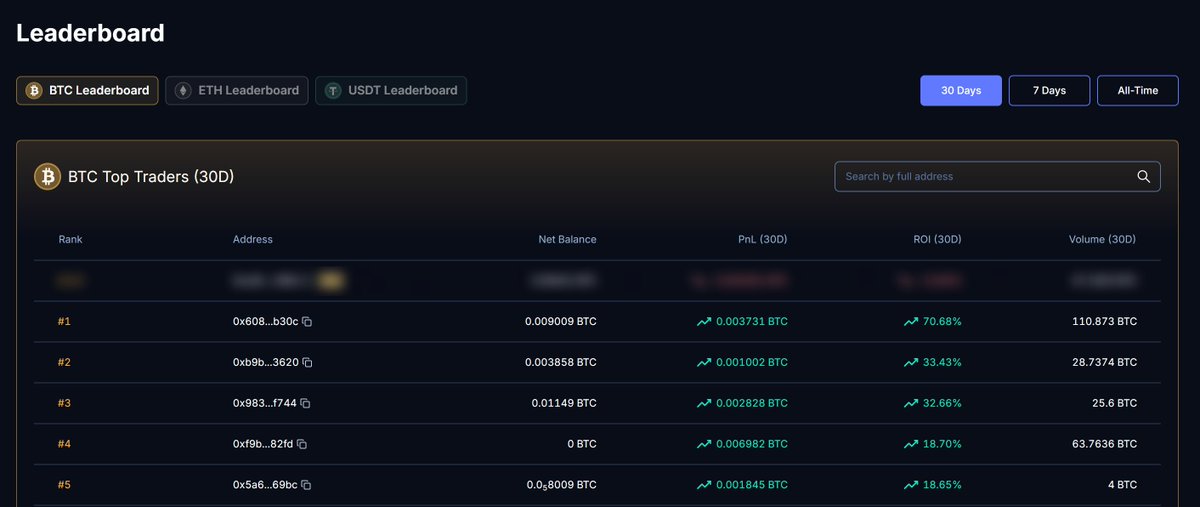1200x507 pixels.
Task: Click net balance 0.009009 BTC
Action: click(561, 322)
